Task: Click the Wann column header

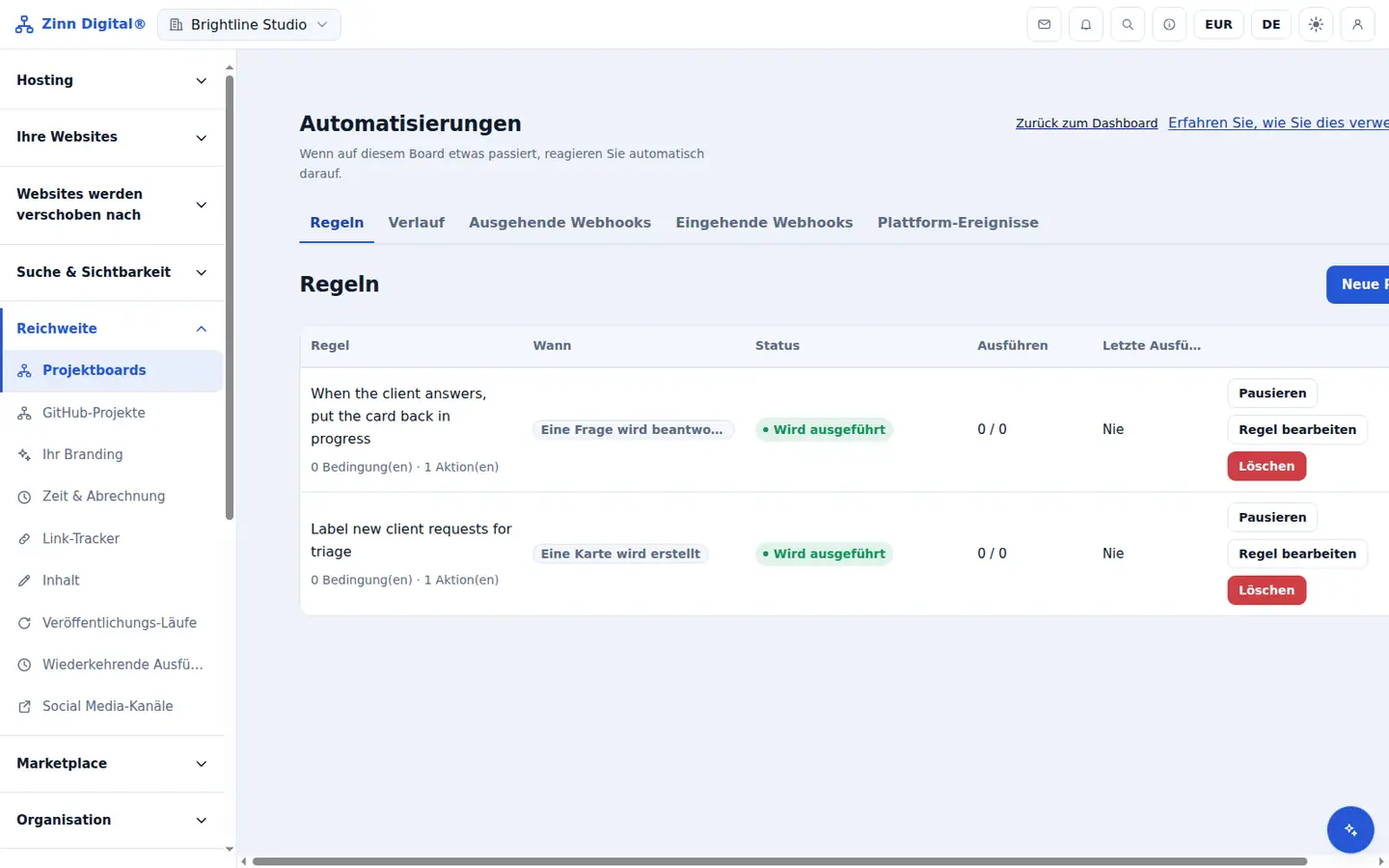Action: click(552, 346)
